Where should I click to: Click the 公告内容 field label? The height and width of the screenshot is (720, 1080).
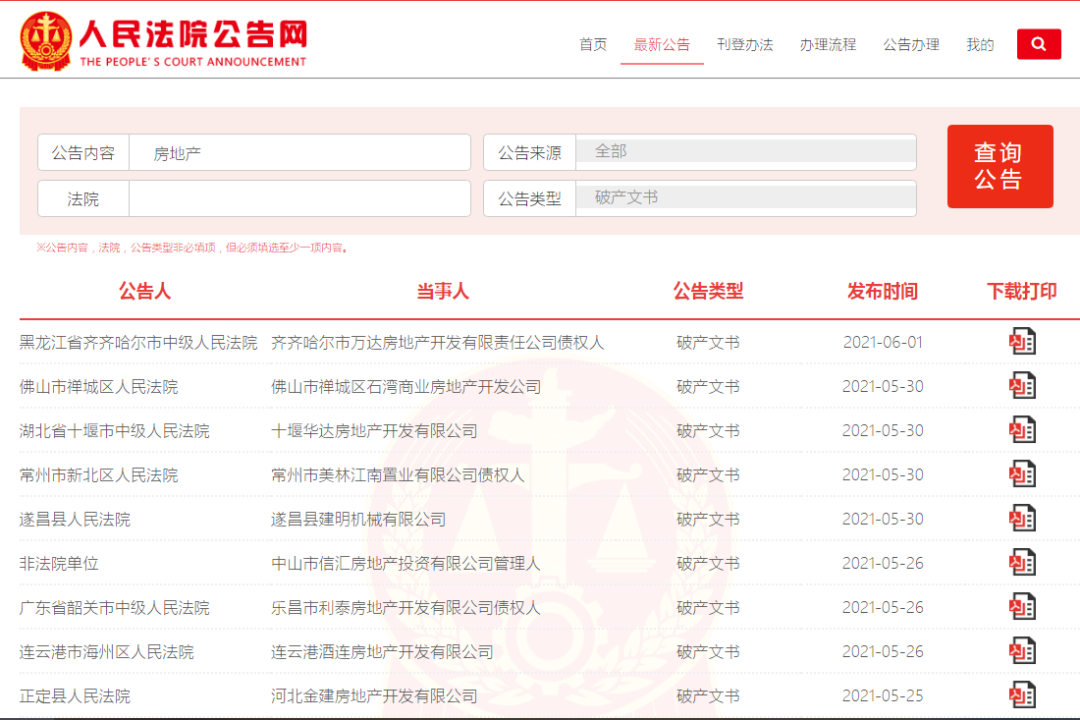pos(83,152)
